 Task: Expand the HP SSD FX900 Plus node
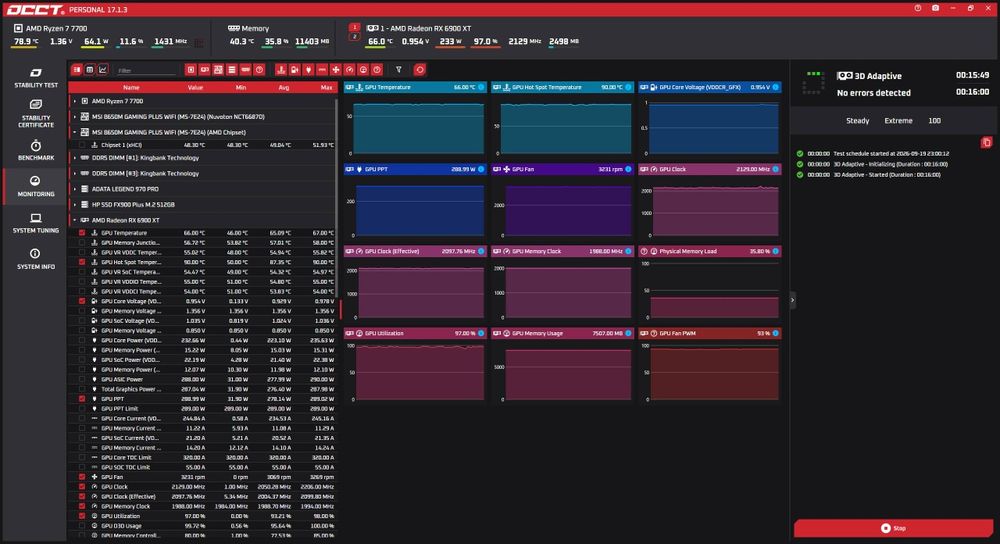tap(75, 204)
